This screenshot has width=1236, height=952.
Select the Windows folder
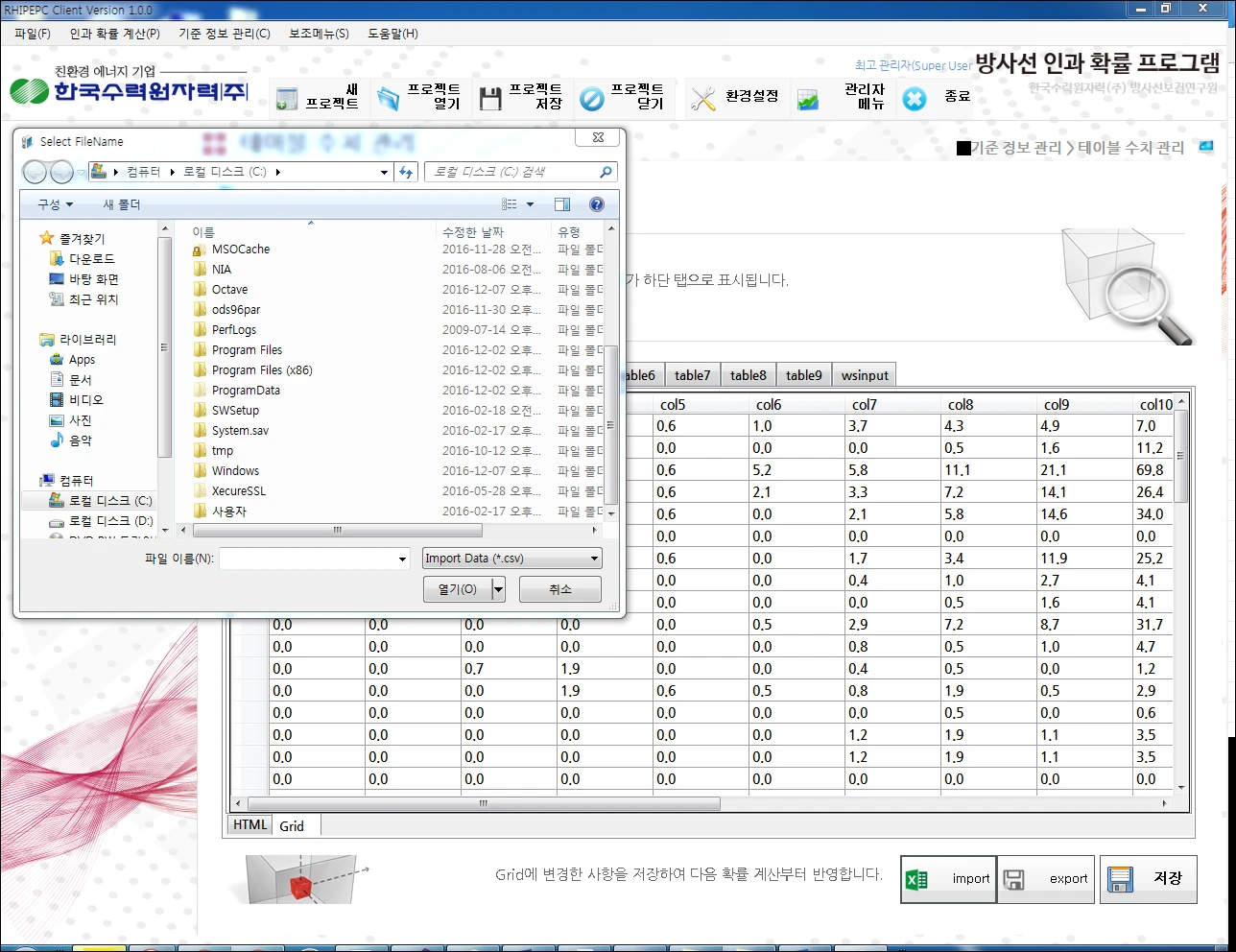coord(235,471)
